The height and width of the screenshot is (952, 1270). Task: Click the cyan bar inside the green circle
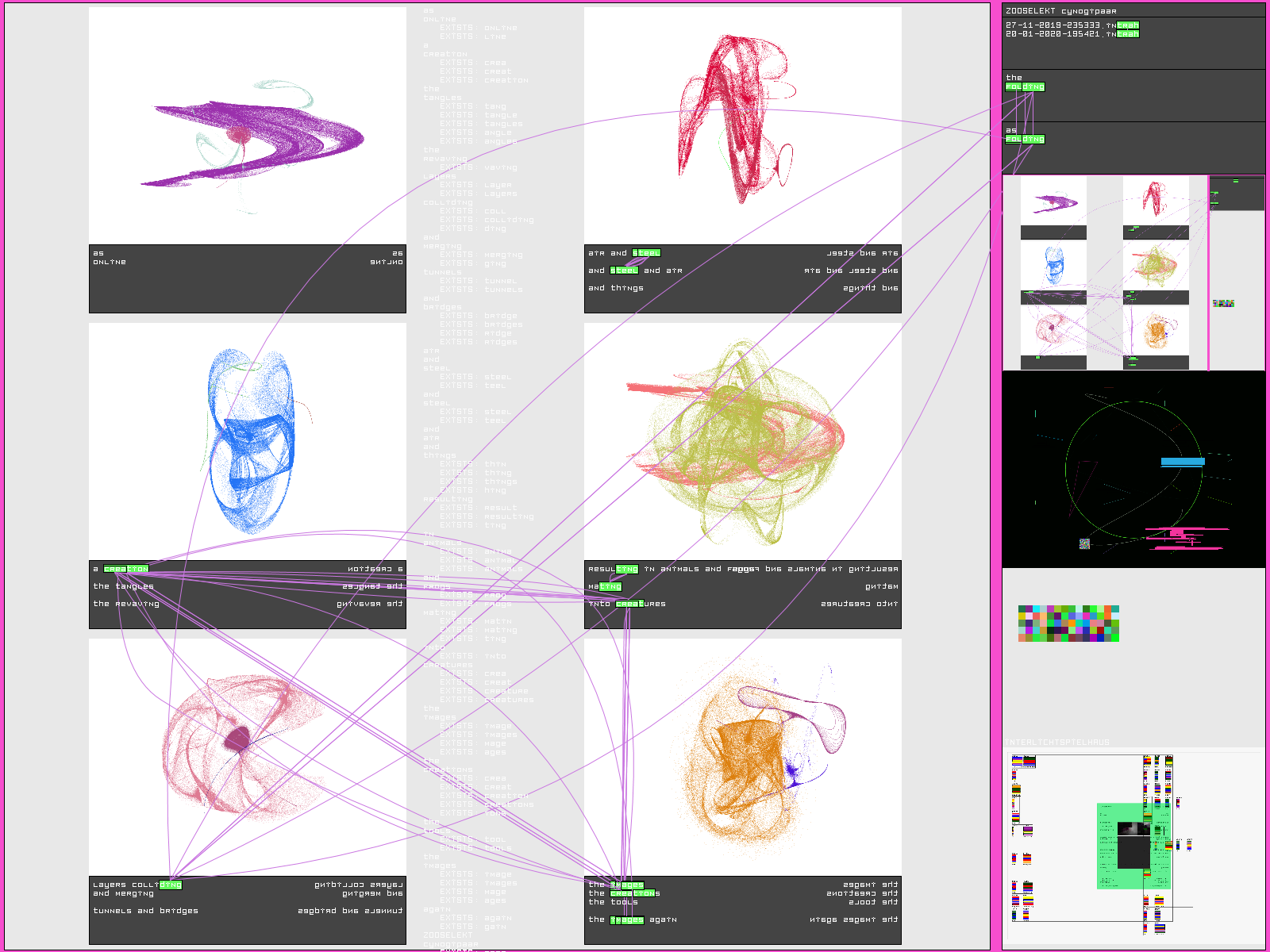[1183, 462]
